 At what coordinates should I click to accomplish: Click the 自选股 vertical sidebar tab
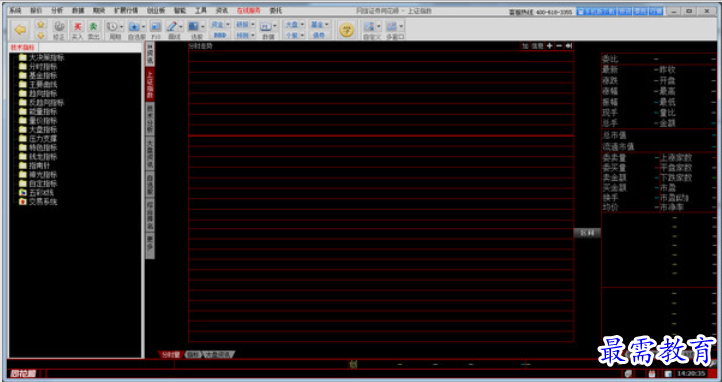pos(150,184)
